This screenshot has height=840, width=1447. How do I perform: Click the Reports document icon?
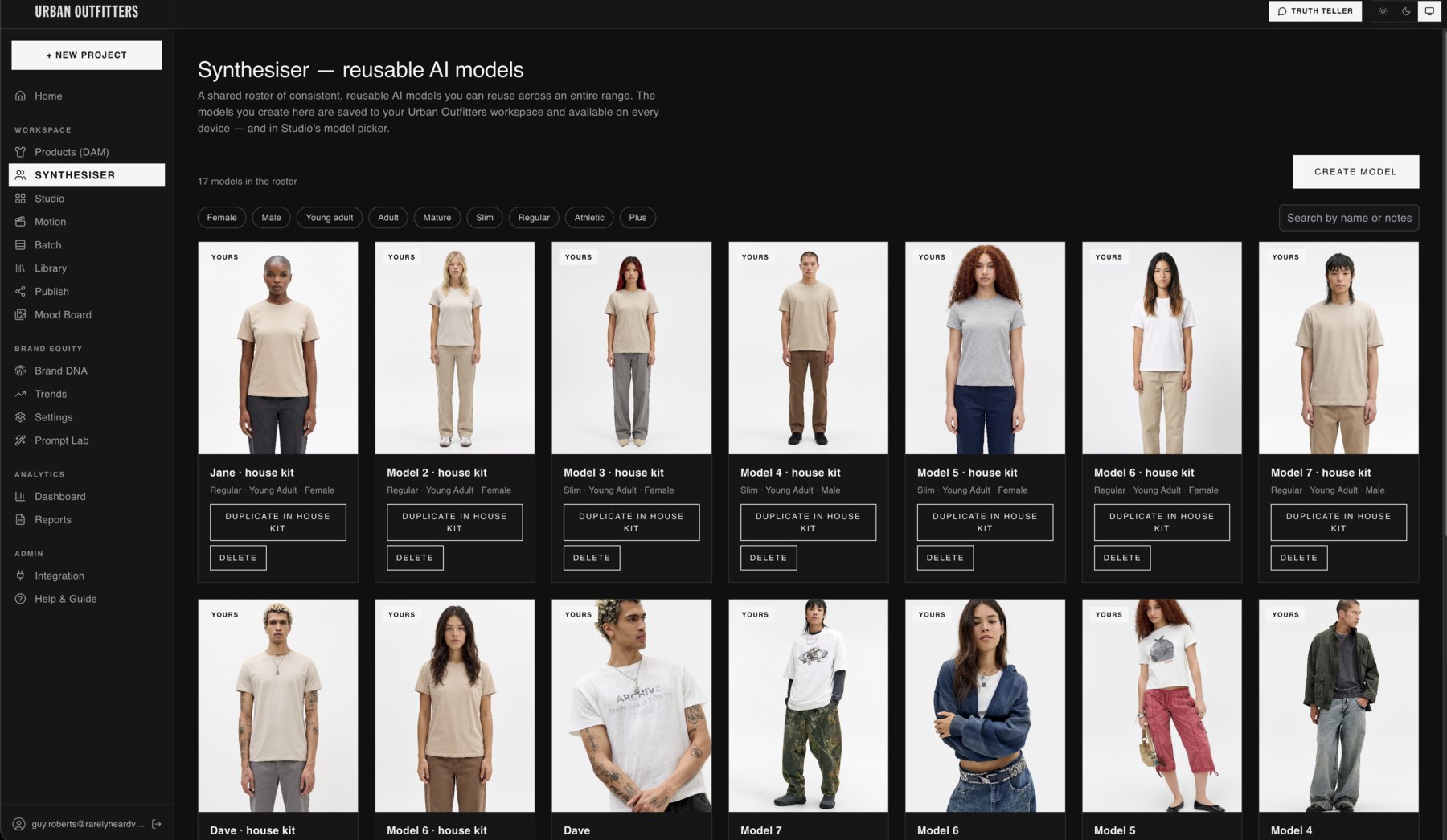[20, 520]
